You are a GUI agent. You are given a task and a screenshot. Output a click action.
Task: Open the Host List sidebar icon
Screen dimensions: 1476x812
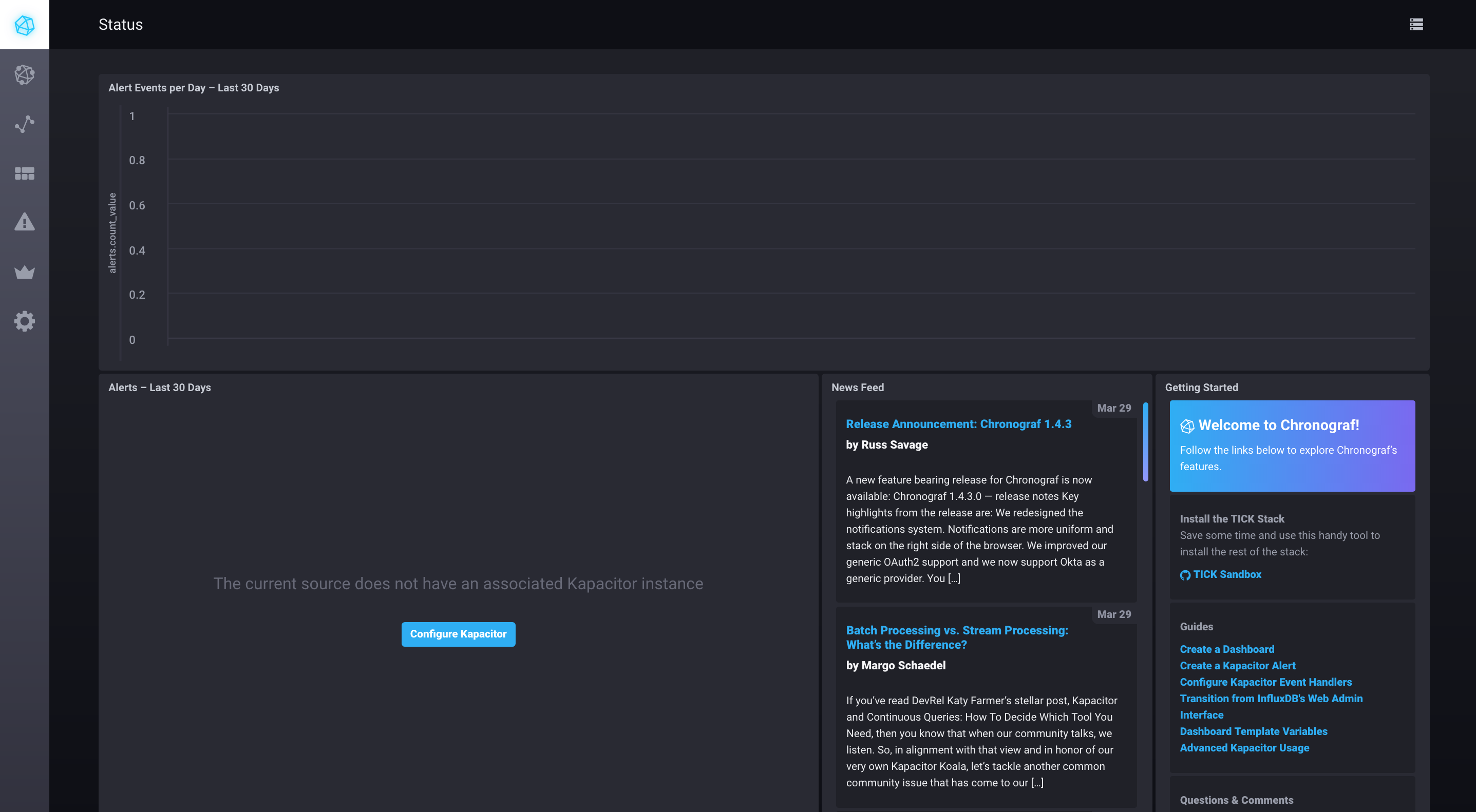[x=25, y=74]
